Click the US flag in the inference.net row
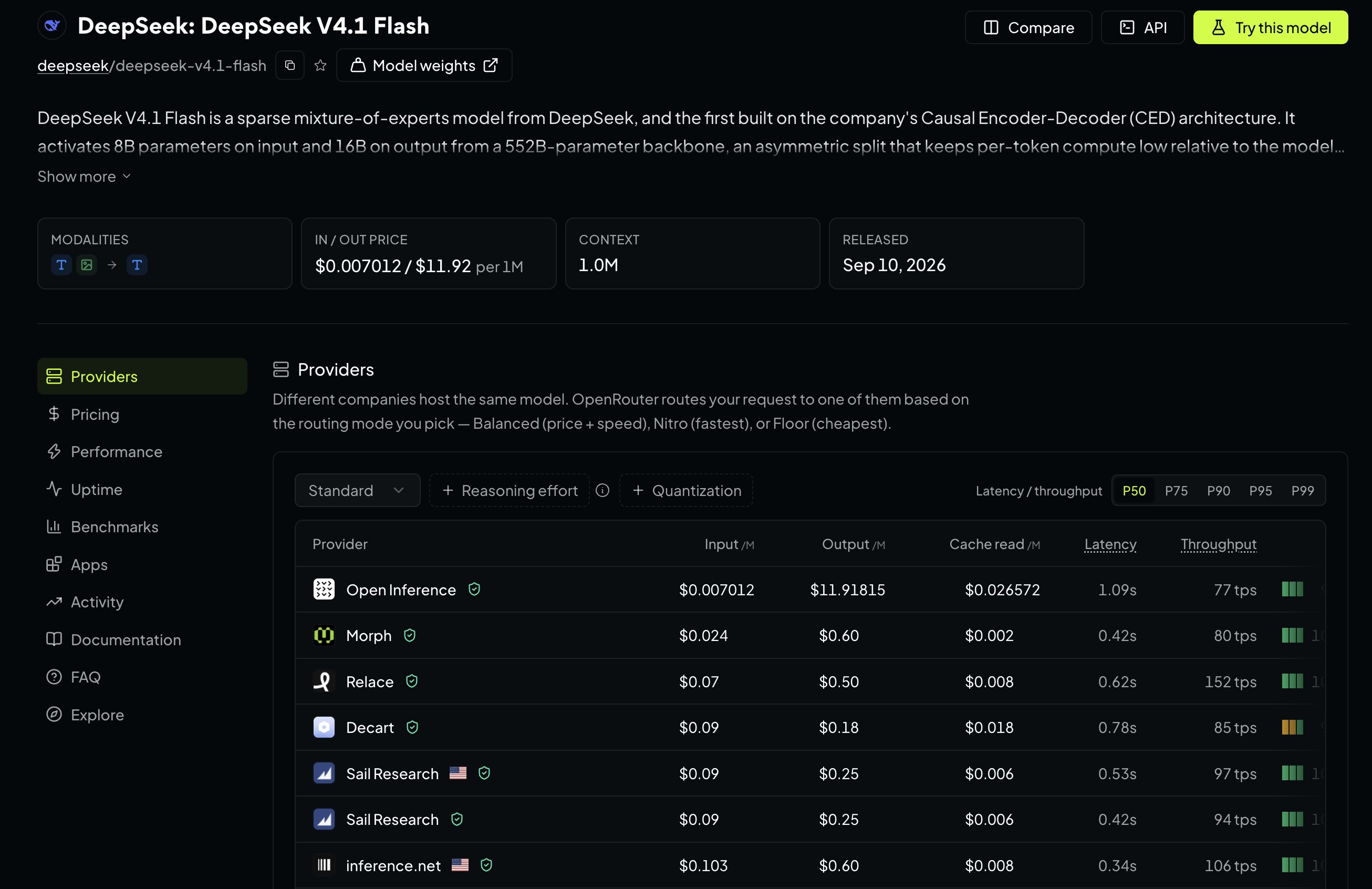Screen dimensions: 1372x889 pos(460,865)
